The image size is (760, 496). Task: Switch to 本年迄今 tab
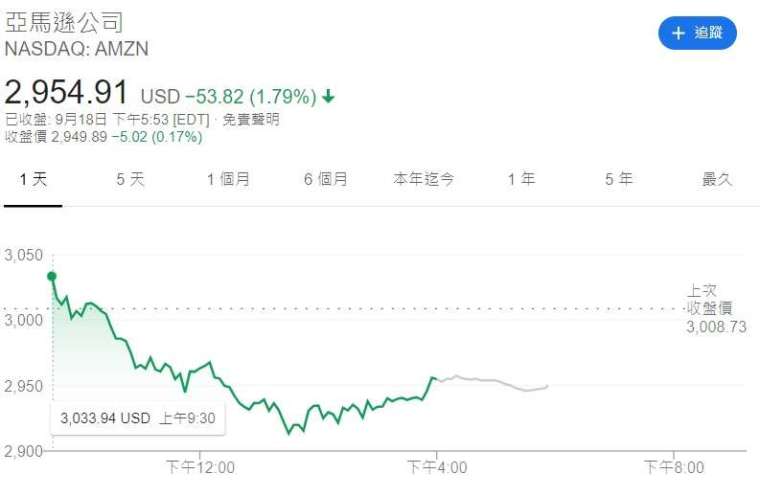[x=424, y=180]
